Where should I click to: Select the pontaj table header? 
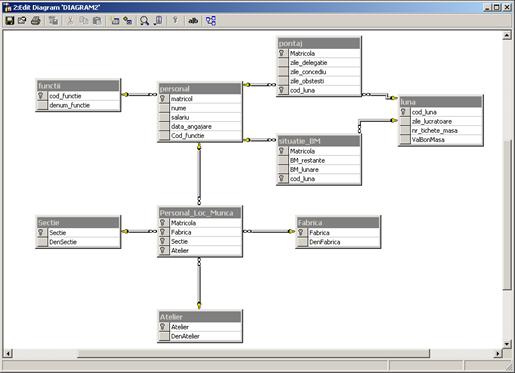click(319, 43)
